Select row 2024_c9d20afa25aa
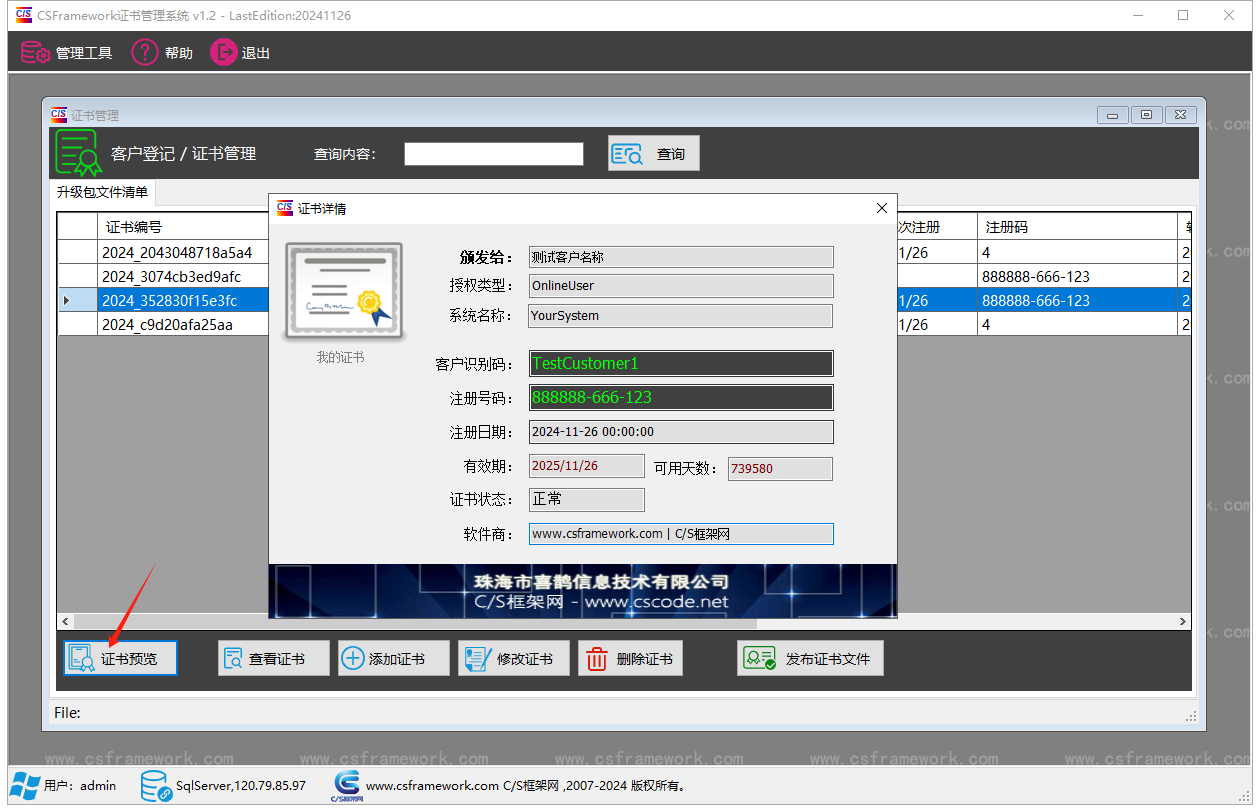 (167, 325)
